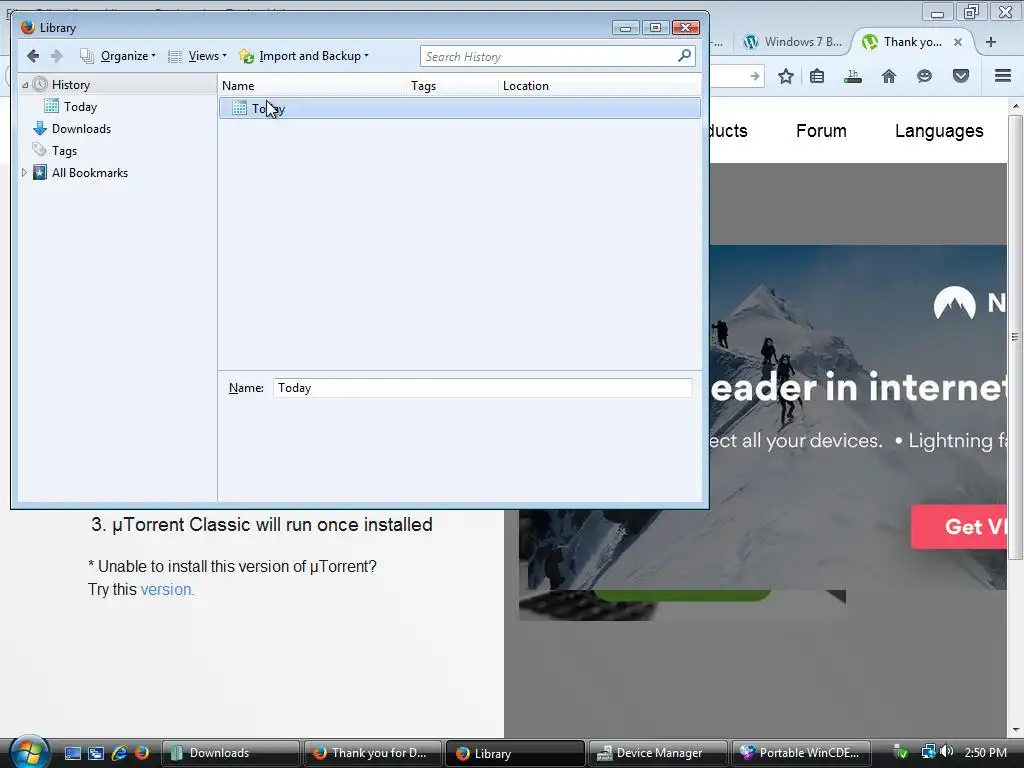
Task: Open the Organize menu
Action: (118, 56)
